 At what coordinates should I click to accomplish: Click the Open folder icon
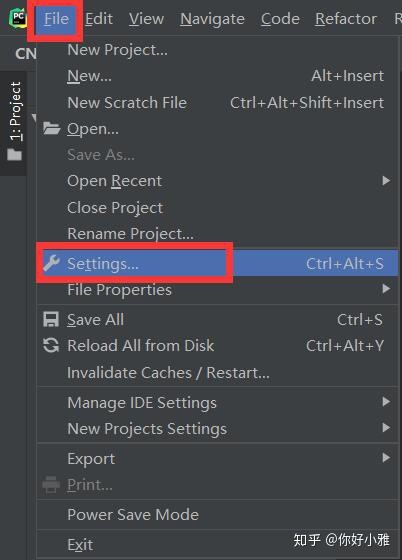(x=51, y=128)
